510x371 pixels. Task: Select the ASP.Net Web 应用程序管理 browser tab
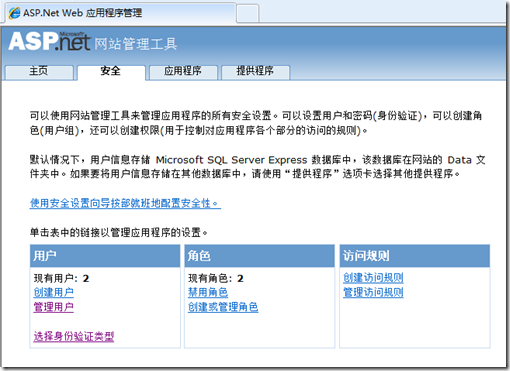121,13
